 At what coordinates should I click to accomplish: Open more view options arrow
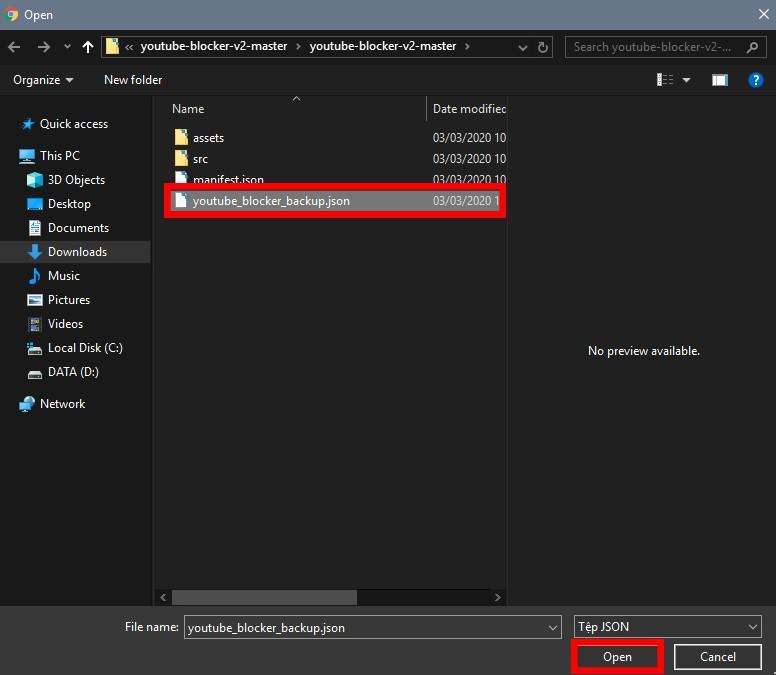pos(686,80)
